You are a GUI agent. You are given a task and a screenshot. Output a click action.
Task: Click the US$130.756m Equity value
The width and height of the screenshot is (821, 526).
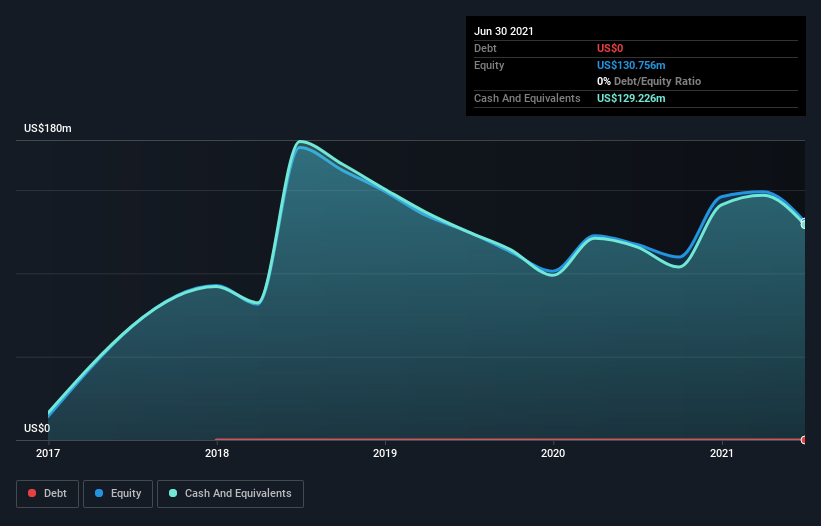pos(631,65)
